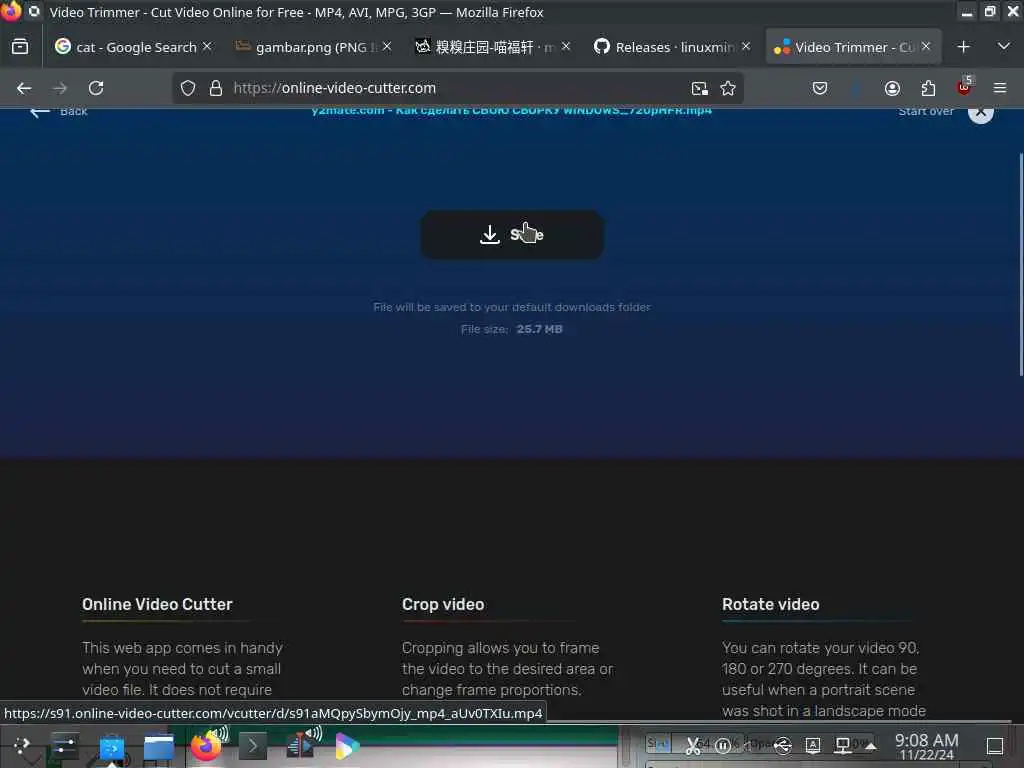This screenshot has height=768, width=1024.
Task: Click the Start over link
Action: click(925, 112)
